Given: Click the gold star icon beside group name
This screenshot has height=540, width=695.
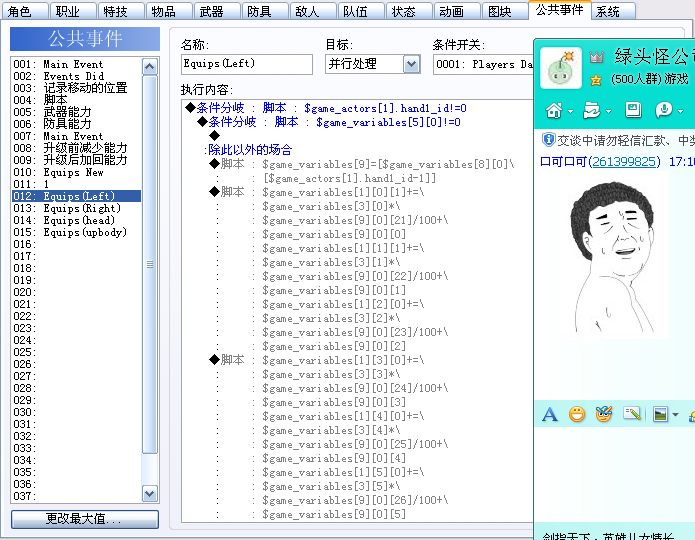Looking at the screenshot, I should (x=596, y=80).
